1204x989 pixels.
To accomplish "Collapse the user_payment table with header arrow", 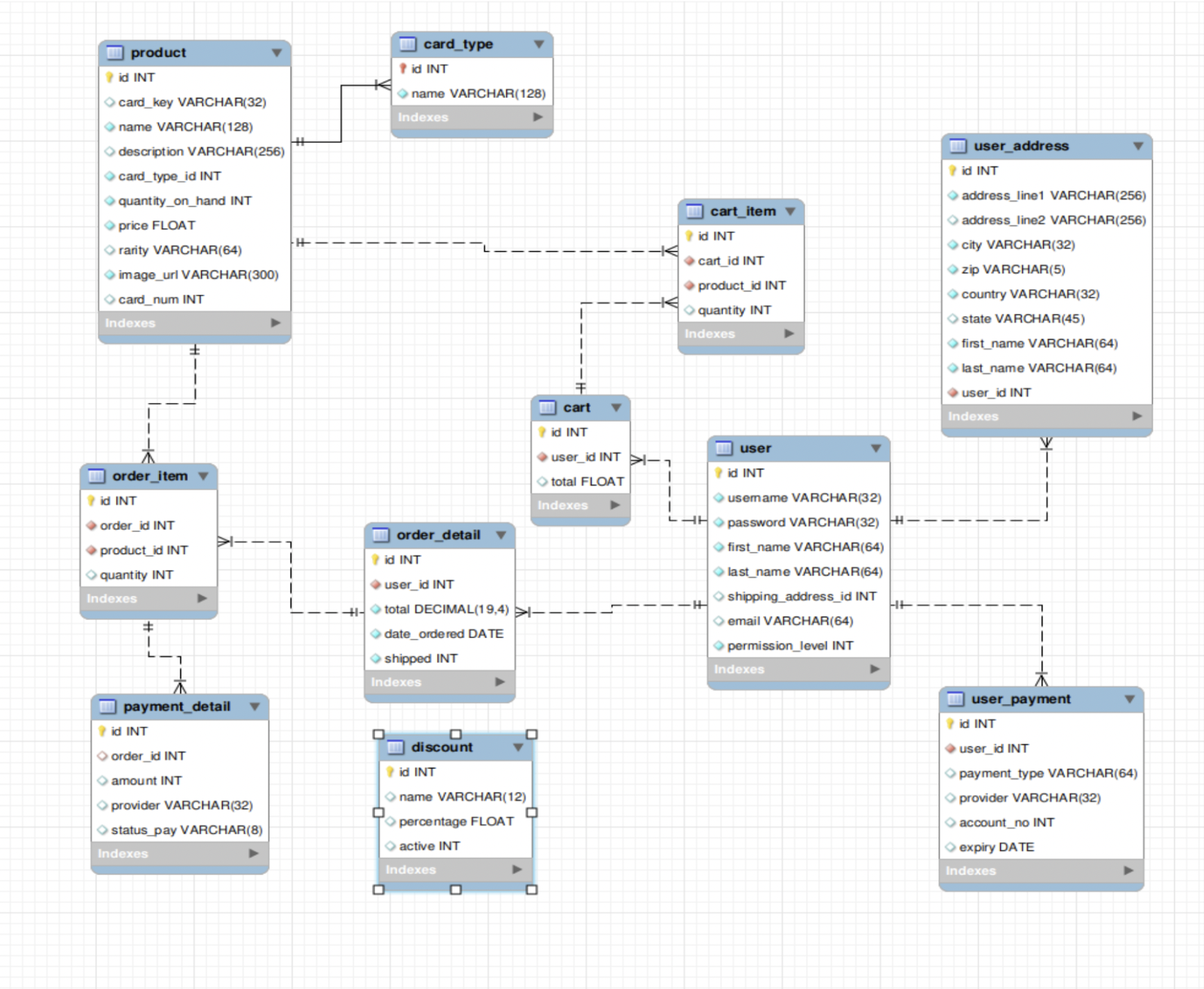I will tap(1130, 699).
